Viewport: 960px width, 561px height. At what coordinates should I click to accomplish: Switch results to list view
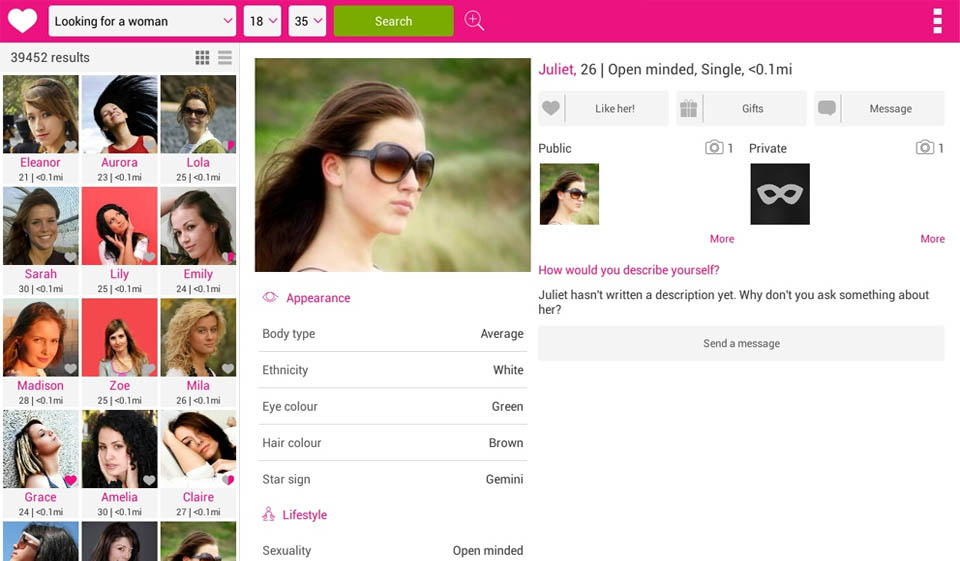tap(225, 58)
